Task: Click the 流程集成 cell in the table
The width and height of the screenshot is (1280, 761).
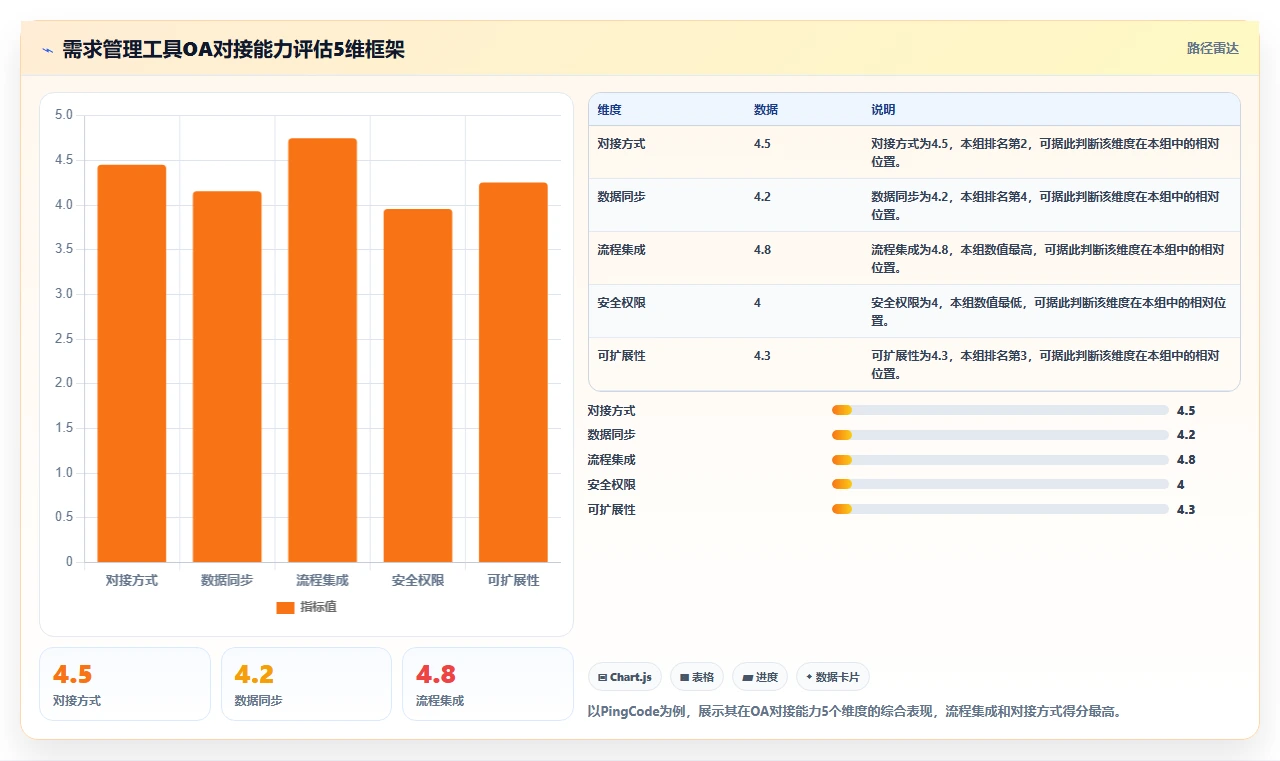Action: pos(621,250)
